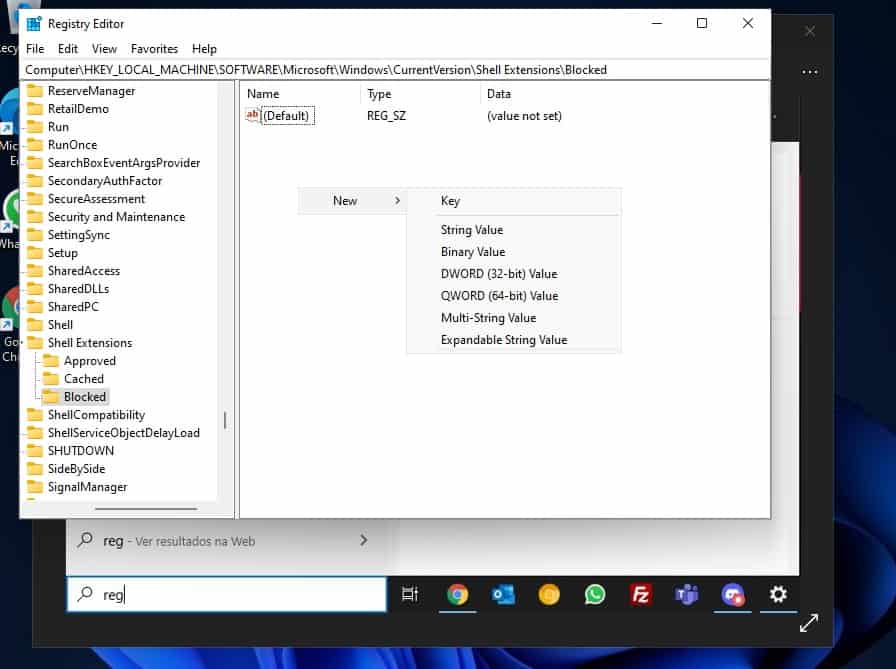Open the New submenu in context menu
Viewport: 896px width, 669px height.
(352, 201)
